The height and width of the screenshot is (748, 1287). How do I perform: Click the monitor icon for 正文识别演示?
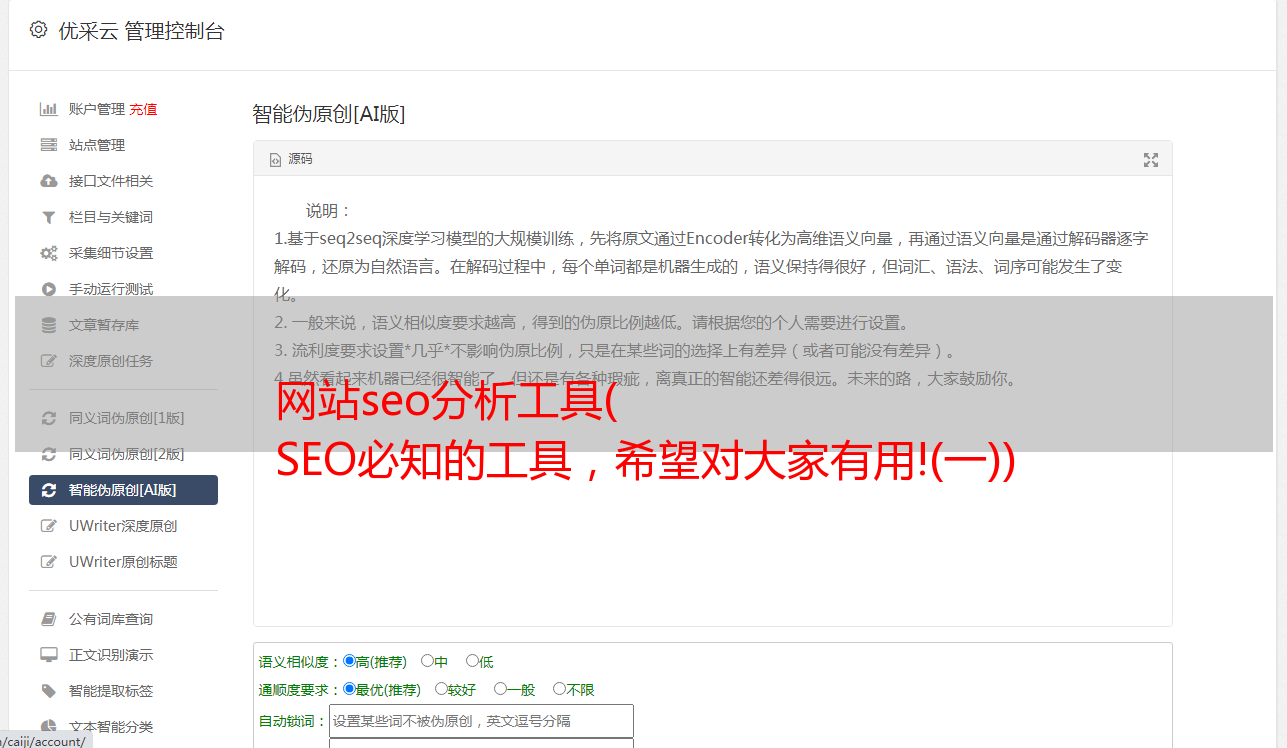coord(48,655)
